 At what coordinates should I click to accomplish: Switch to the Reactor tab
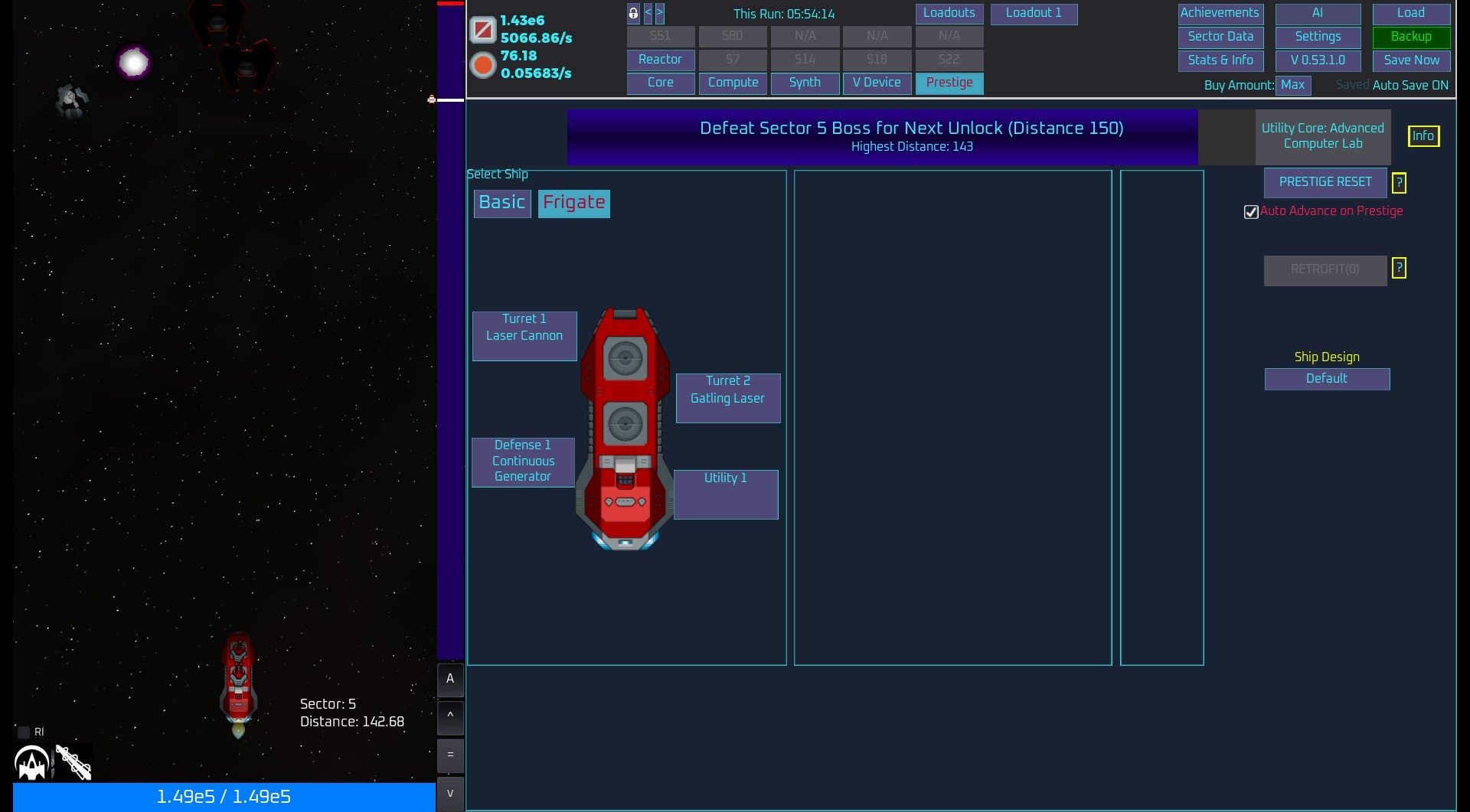coord(660,60)
